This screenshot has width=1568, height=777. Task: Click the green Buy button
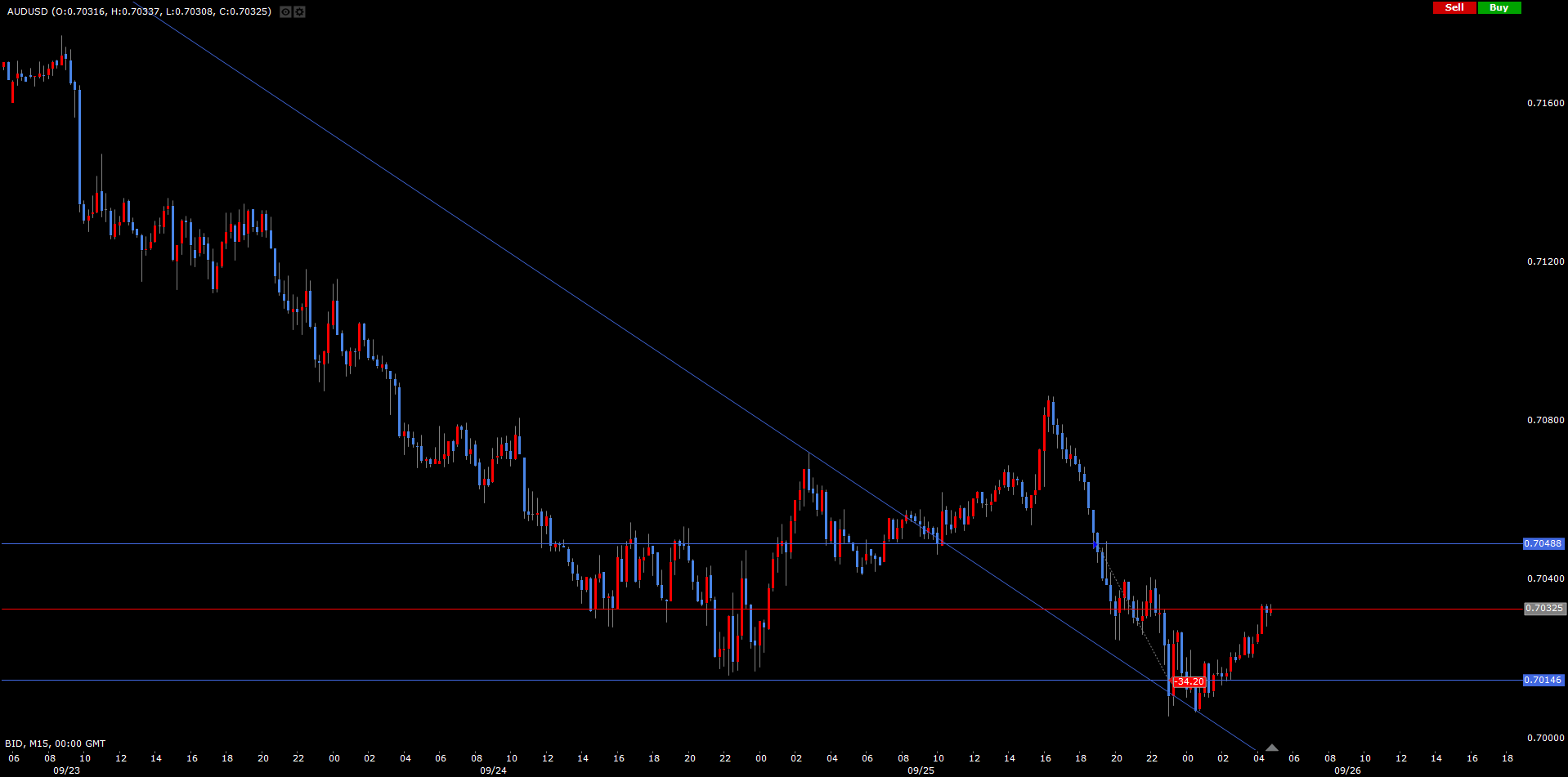(1499, 7)
